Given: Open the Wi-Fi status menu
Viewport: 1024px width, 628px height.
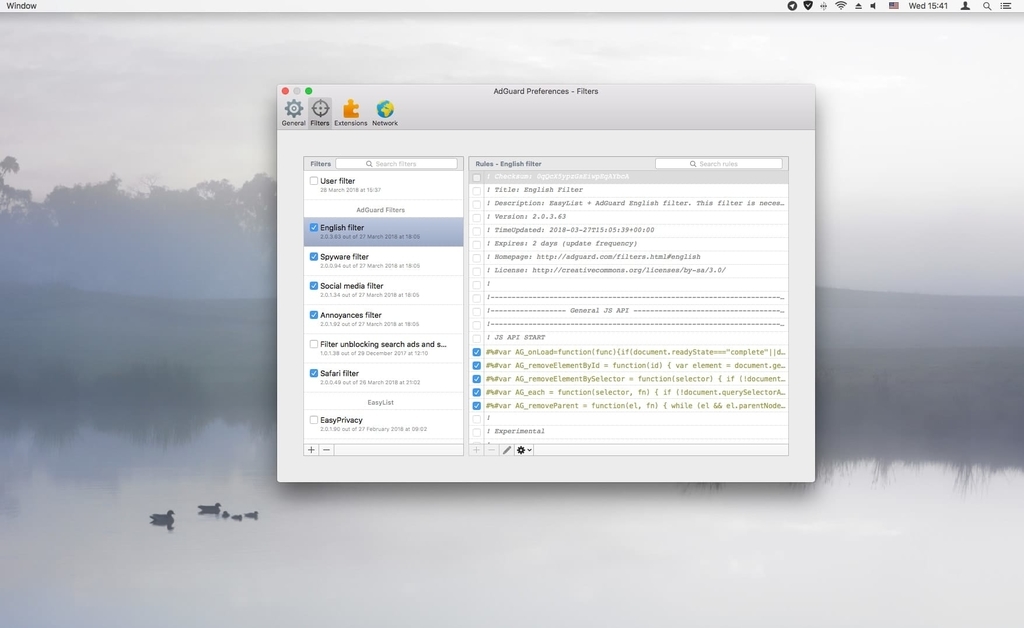Looking at the screenshot, I should click(x=841, y=6).
